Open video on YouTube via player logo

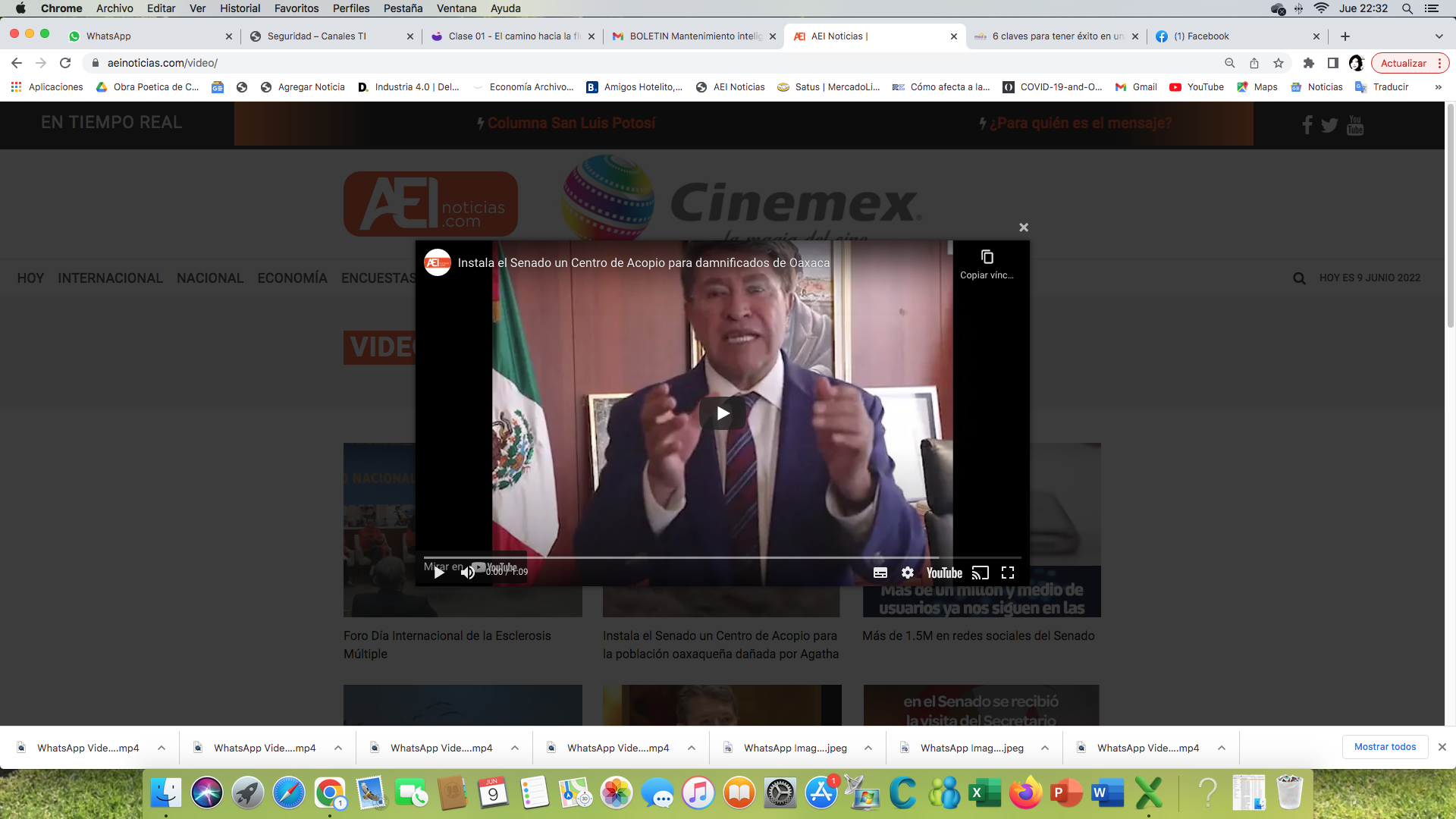pos(944,573)
